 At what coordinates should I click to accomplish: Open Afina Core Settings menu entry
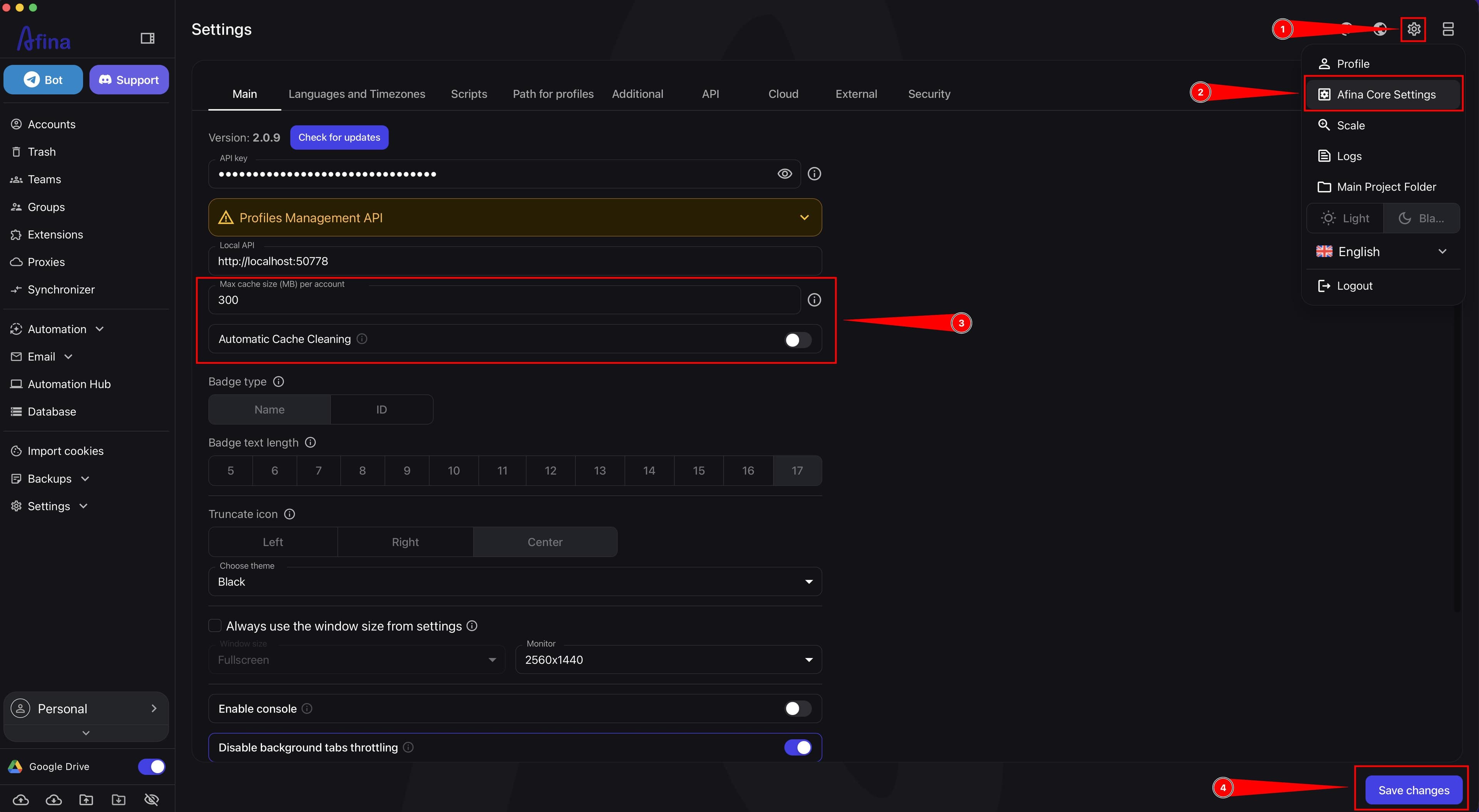[1383, 94]
